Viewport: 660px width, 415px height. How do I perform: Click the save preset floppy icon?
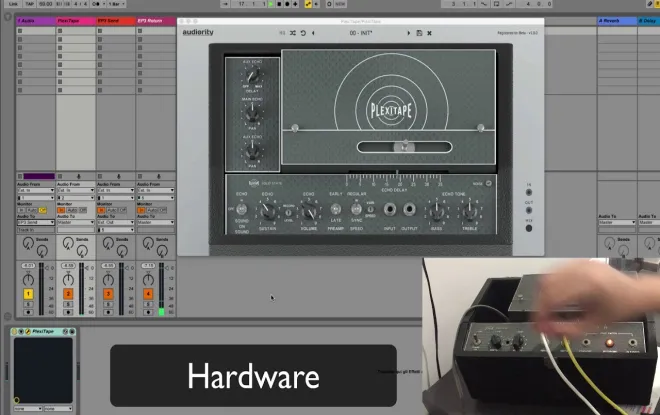coord(419,33)
